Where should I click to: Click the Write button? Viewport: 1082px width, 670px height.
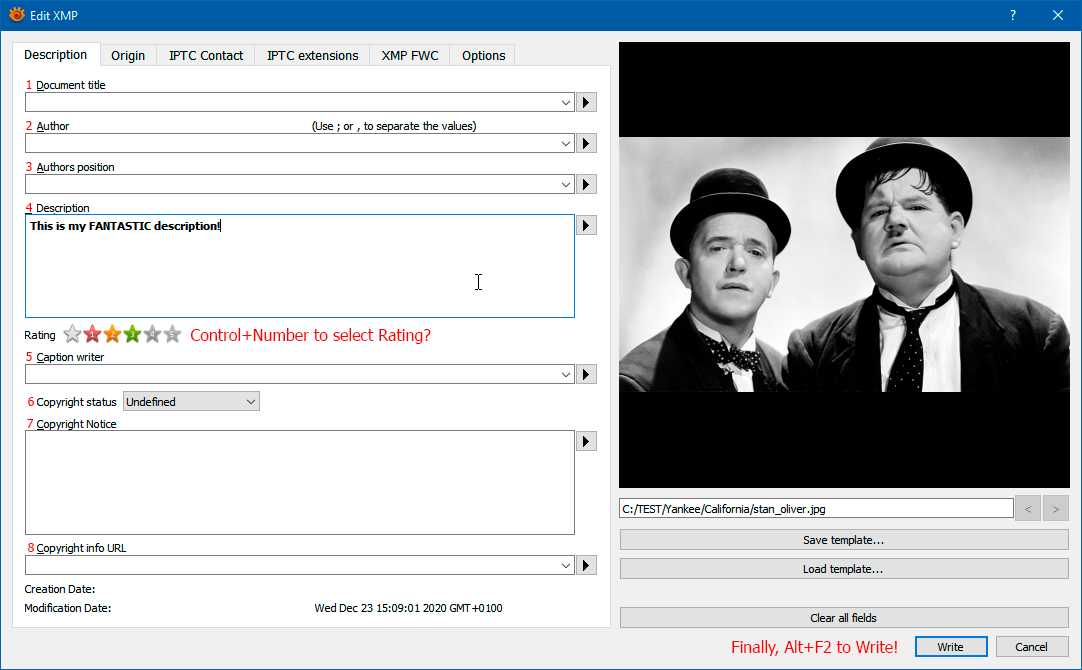tap(950, 647)
